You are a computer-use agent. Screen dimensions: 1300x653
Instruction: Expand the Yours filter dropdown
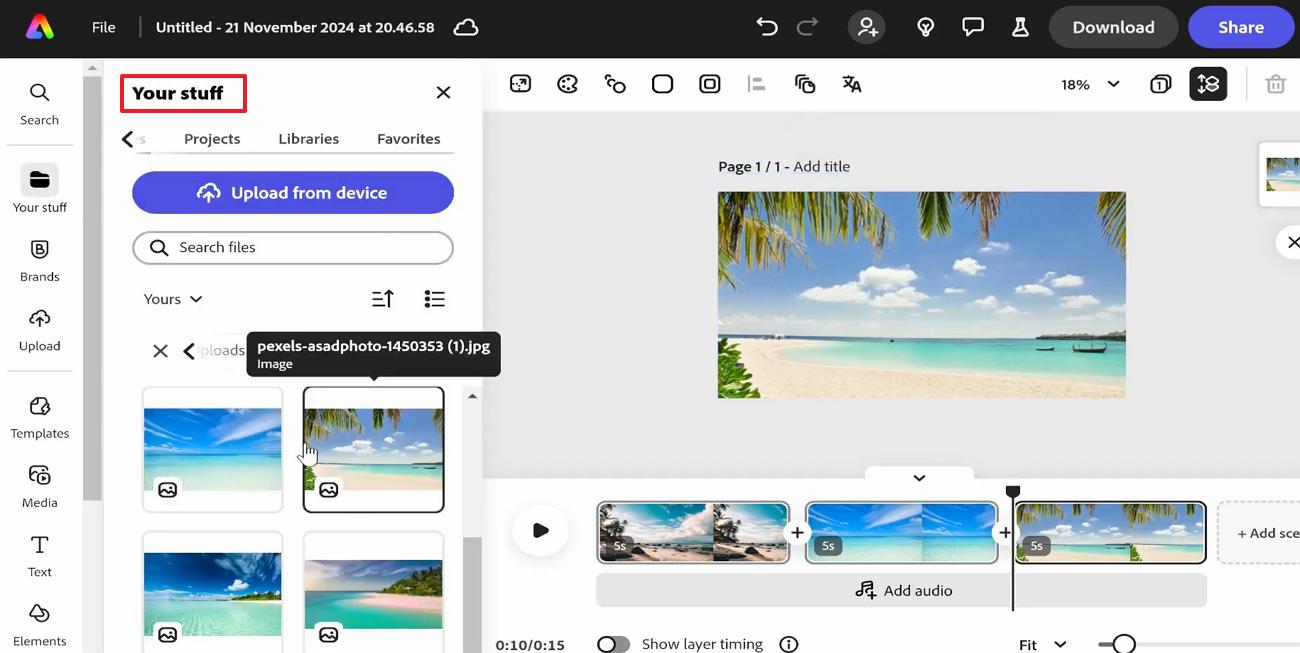pyautogui.click(x=171, y=298)
